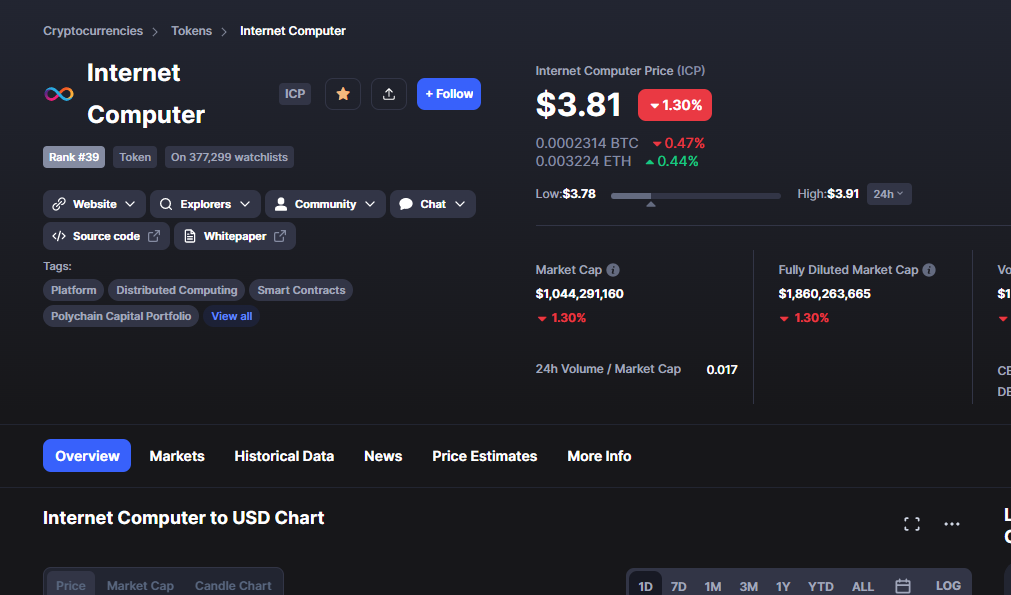
Task: Click the Token type badge
Action: pyautogui.click(x=135, y=157)
